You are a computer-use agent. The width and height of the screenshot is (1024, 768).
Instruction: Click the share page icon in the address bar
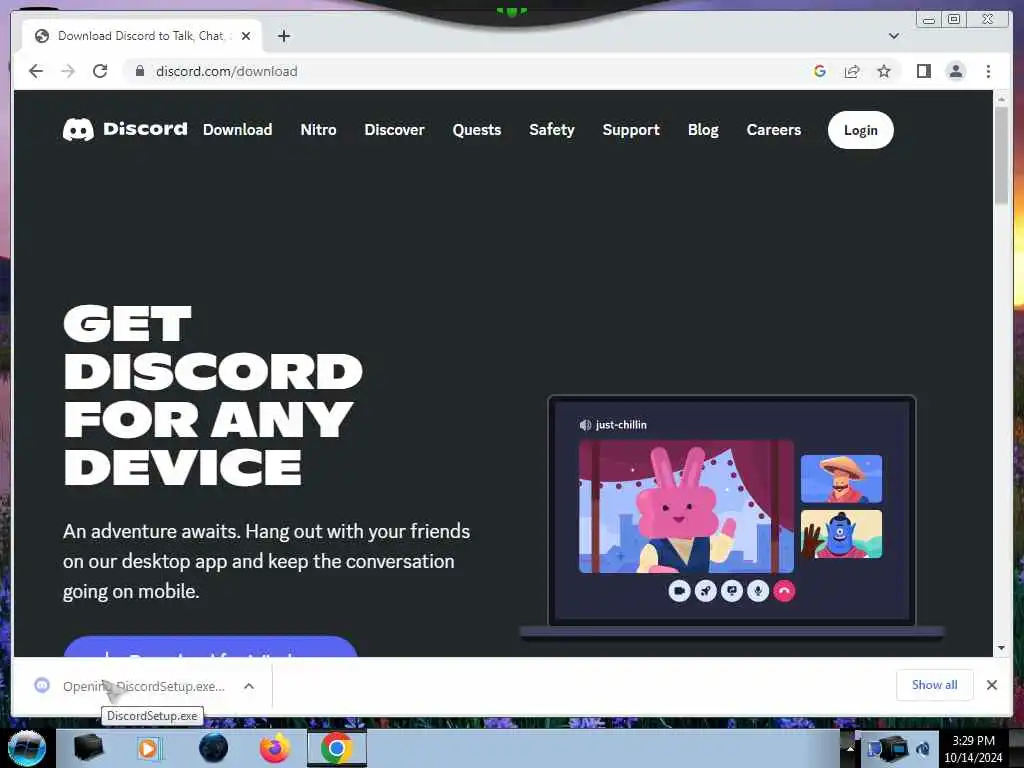tap(852, 71)
